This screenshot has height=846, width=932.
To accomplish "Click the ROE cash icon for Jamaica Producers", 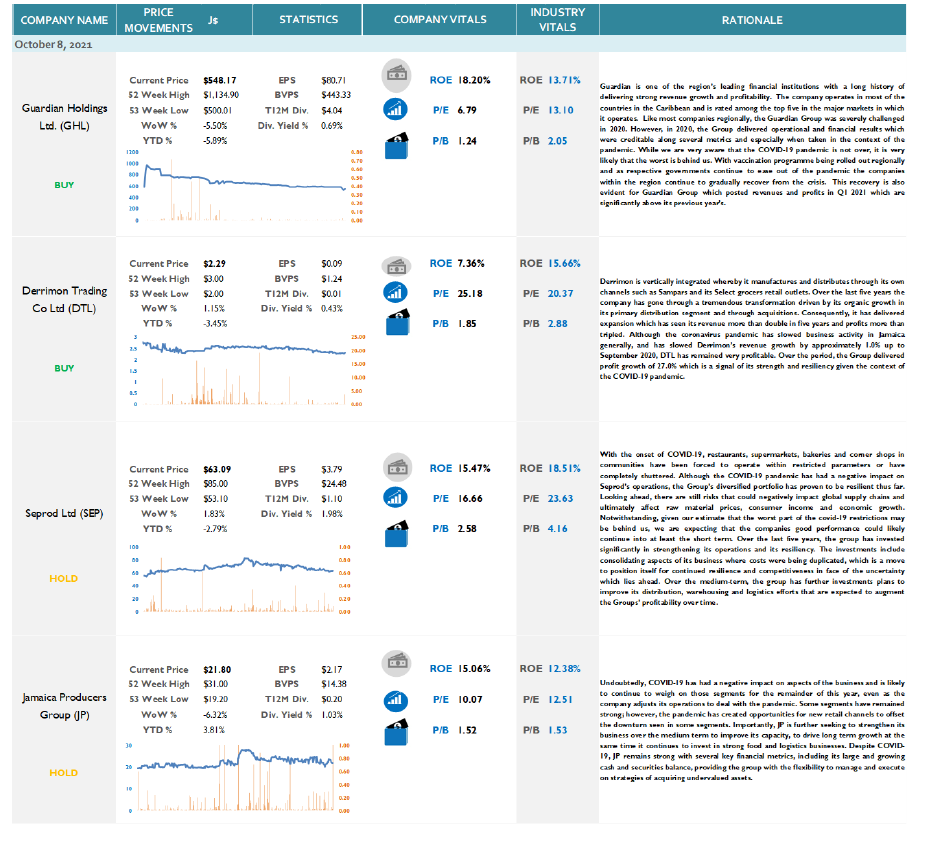I will tap(396, 663).
